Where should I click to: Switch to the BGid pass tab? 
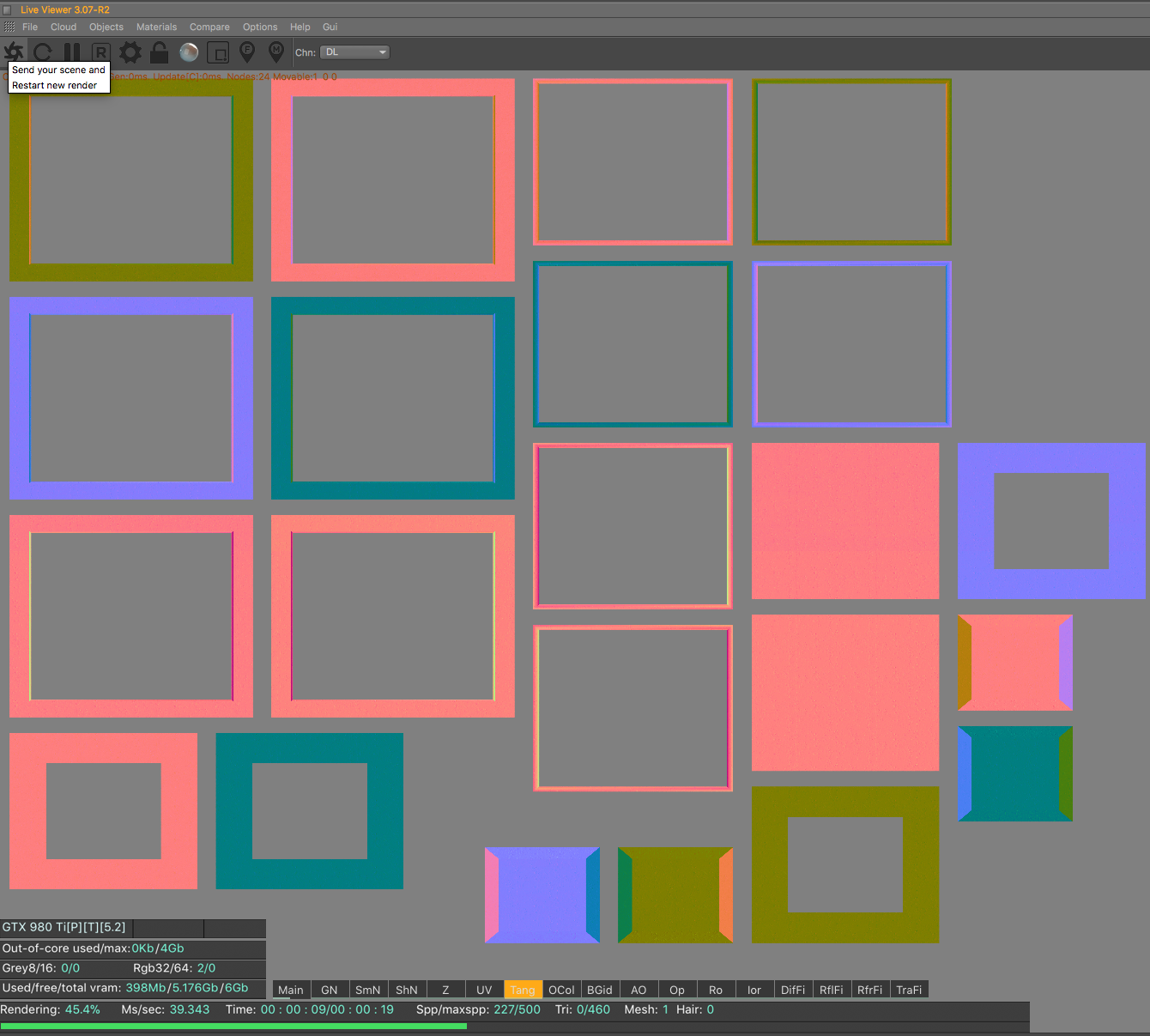coord(600,990)
